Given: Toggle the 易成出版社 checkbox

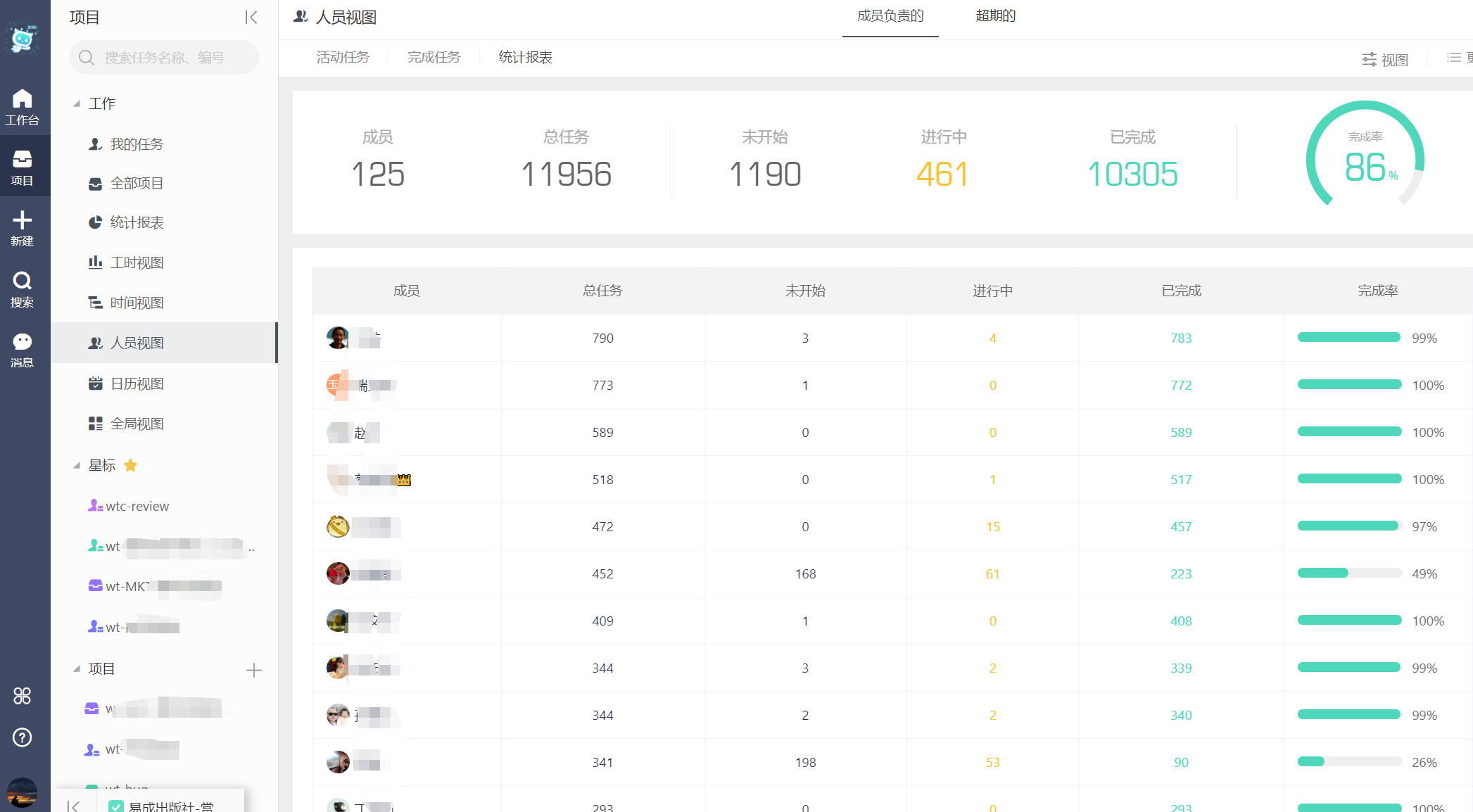Looking at the screenshot, I should (x=116, y=806).
